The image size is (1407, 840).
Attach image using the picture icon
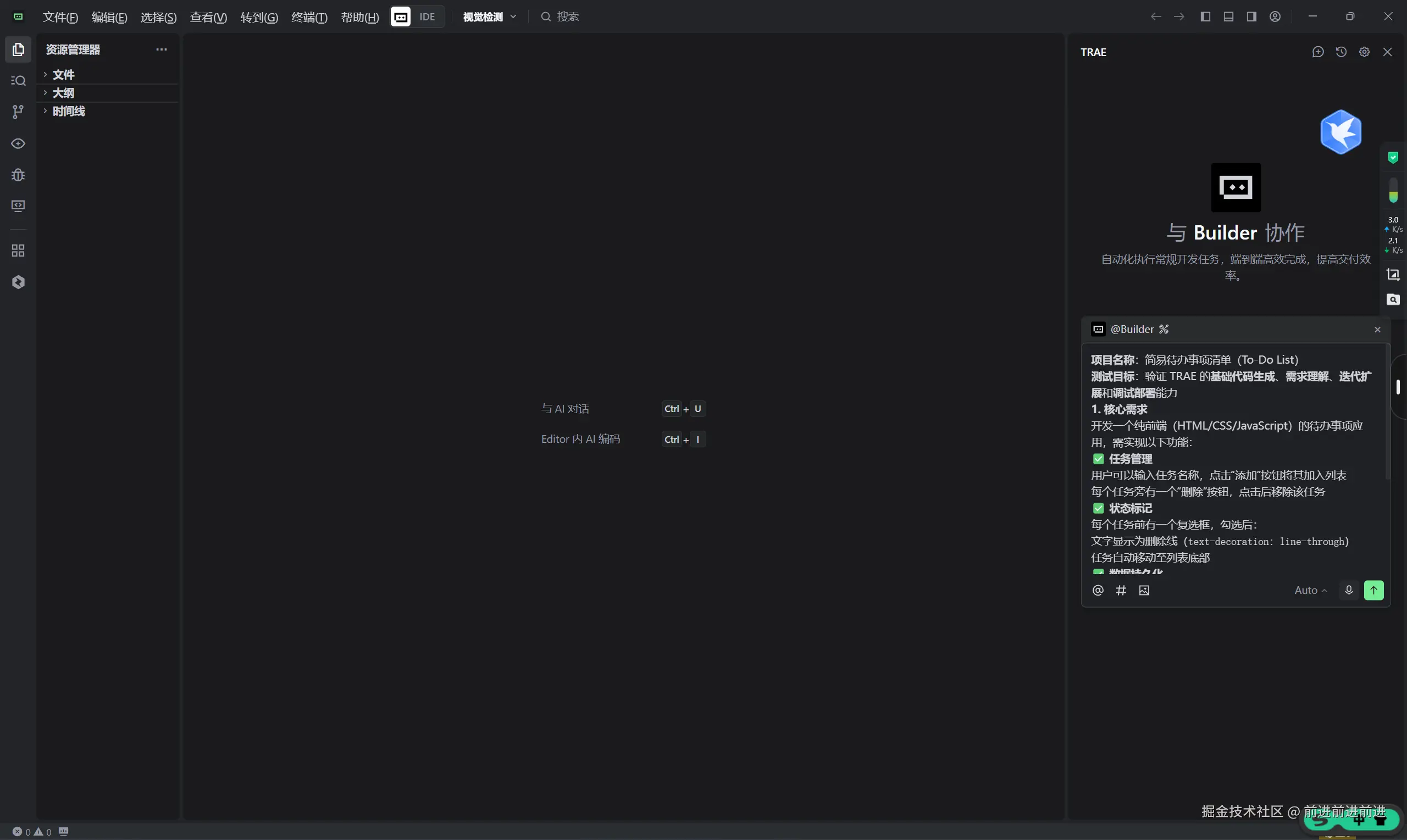pos(1144,591)
